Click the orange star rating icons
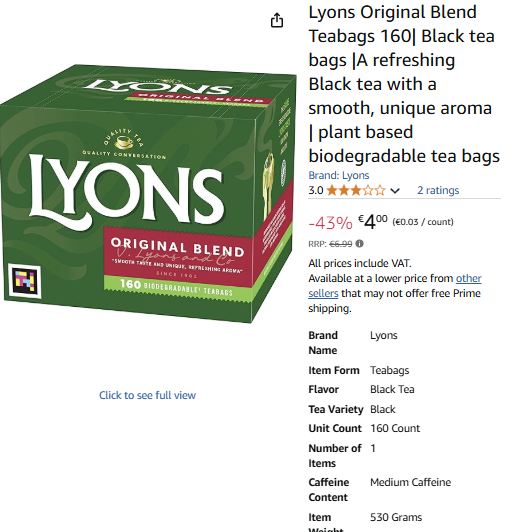The height and width of the screenshot is (532, 516). (356, 190)
